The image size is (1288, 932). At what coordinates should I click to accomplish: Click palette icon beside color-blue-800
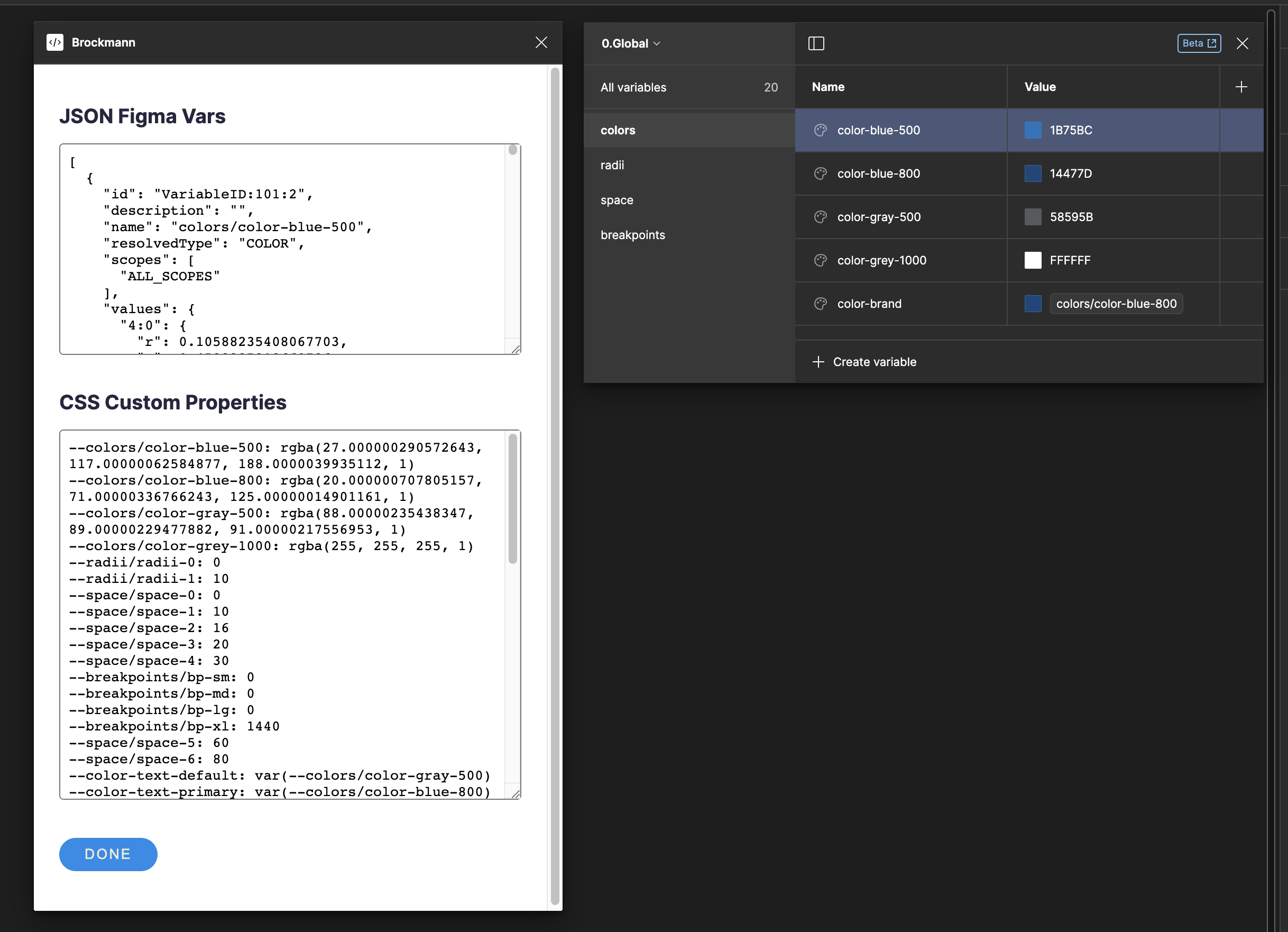click(820, 173)
